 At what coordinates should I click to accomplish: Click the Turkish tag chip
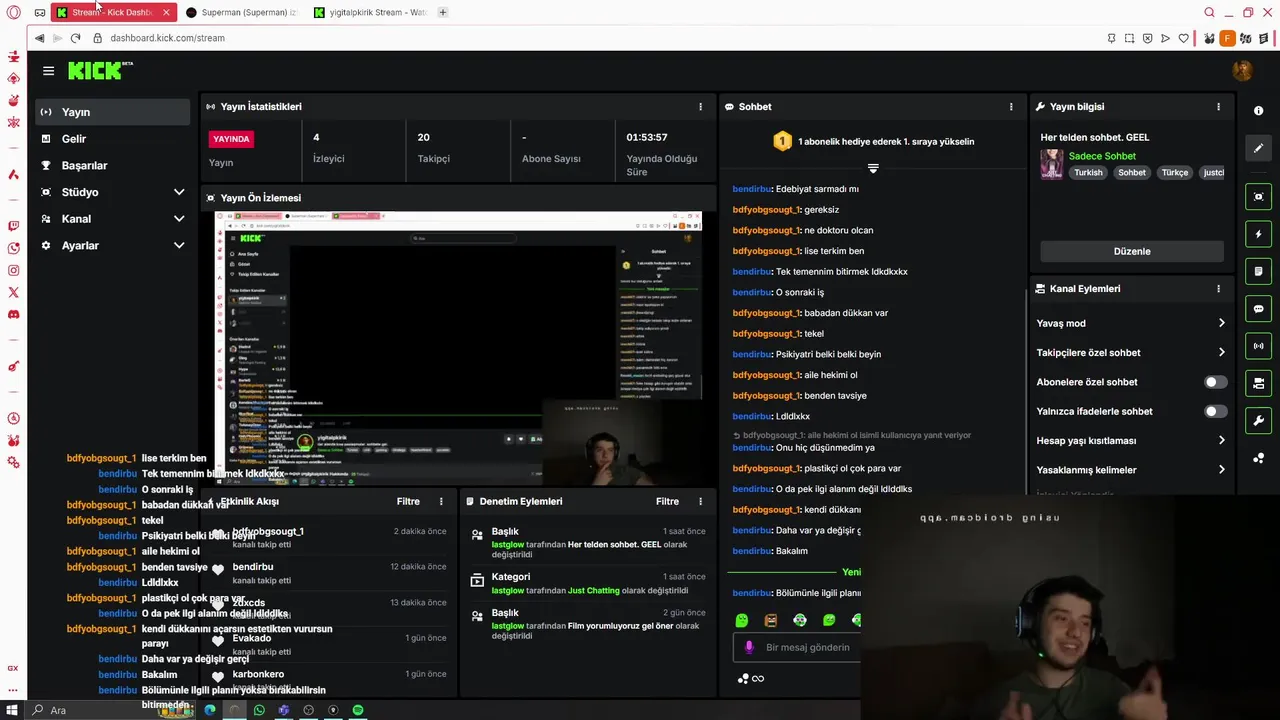tap(1088, 173)
